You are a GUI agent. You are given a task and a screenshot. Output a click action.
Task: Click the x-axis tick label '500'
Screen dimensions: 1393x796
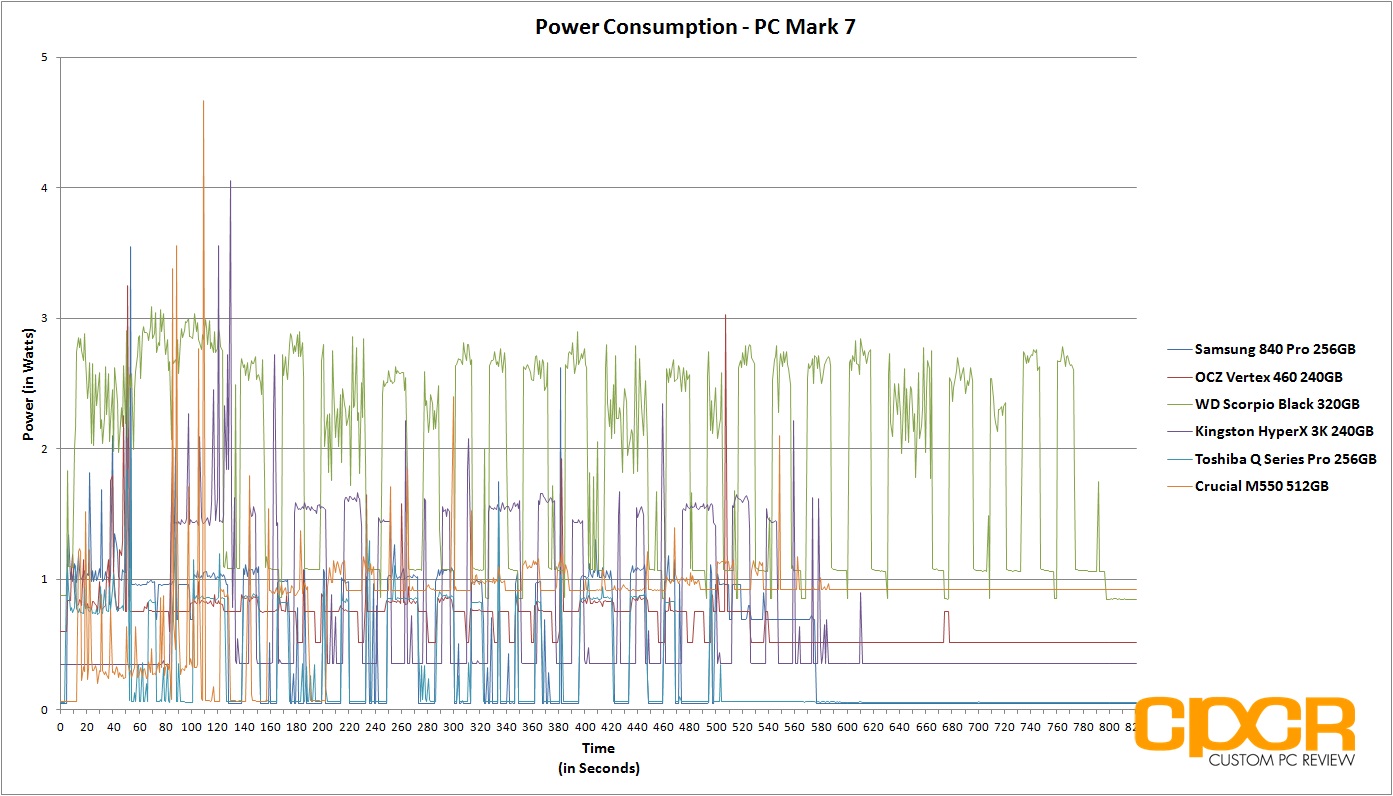click(x=716, y=726)
